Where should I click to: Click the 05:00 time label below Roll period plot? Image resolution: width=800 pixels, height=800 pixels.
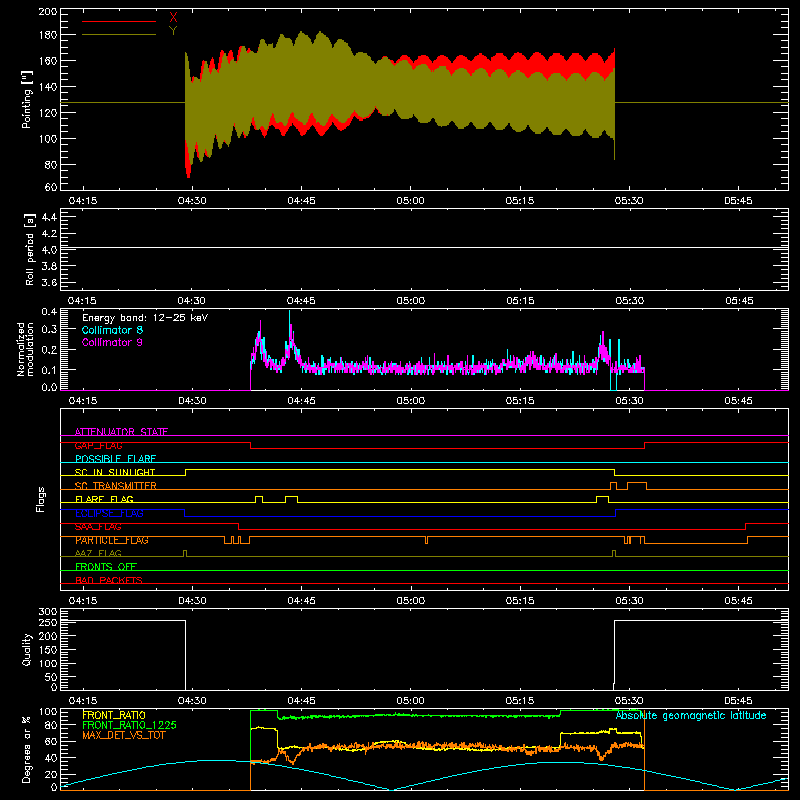(411, 301)
